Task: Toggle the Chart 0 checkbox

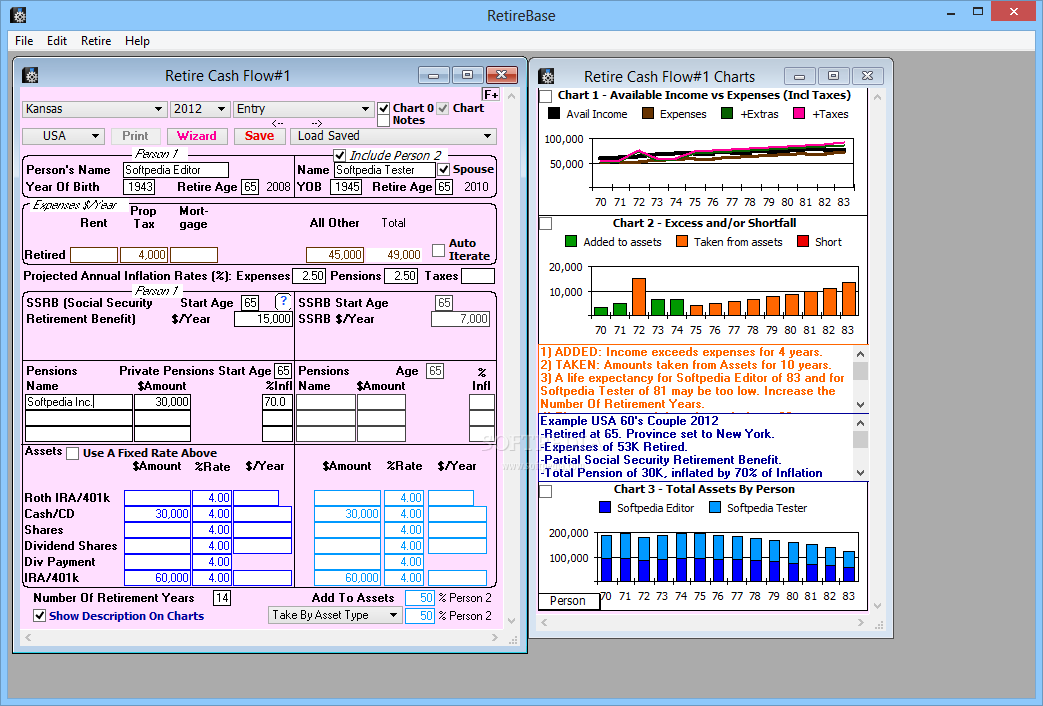Action: click(x=383, y=108)
